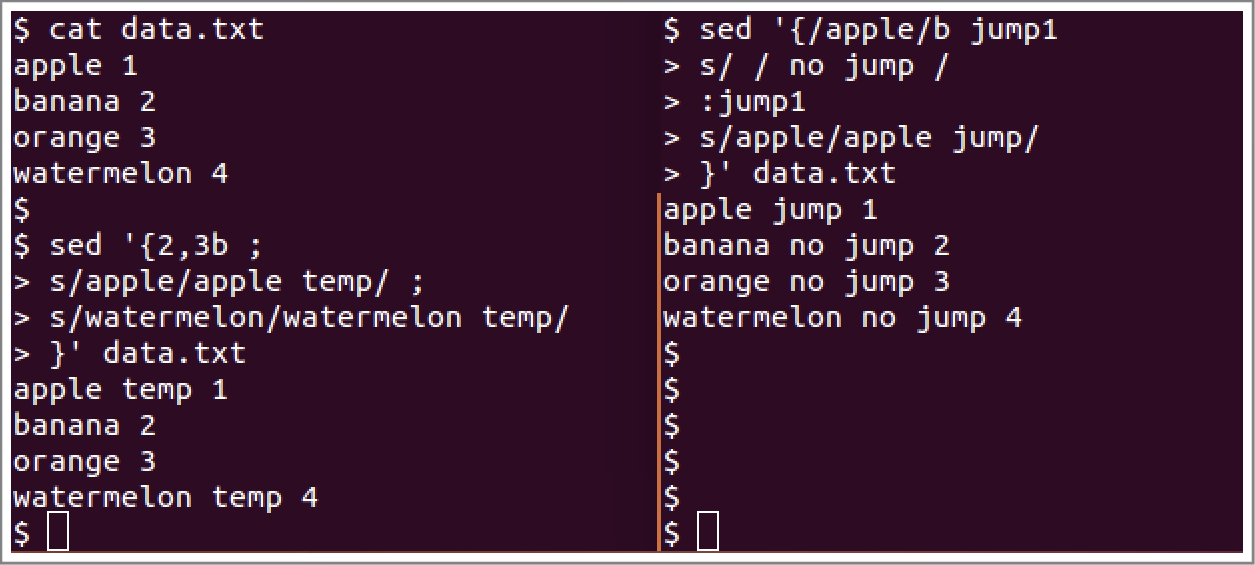Image resolution: width=1255 pixels, height=565 pixels.
Task: Click the 's/watermelon/watermelon temp/' line
Action: [291, 318]
